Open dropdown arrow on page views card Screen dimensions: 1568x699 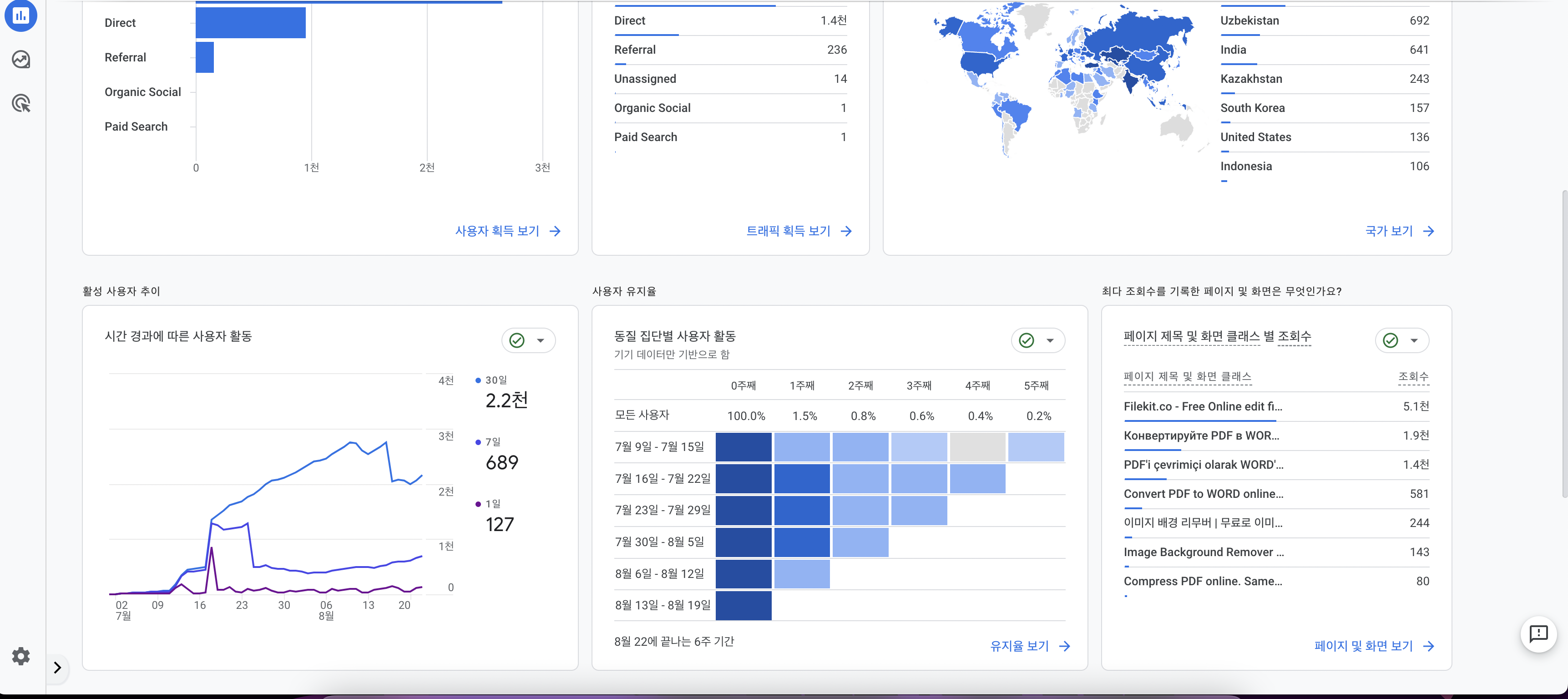pos(1414,340)
